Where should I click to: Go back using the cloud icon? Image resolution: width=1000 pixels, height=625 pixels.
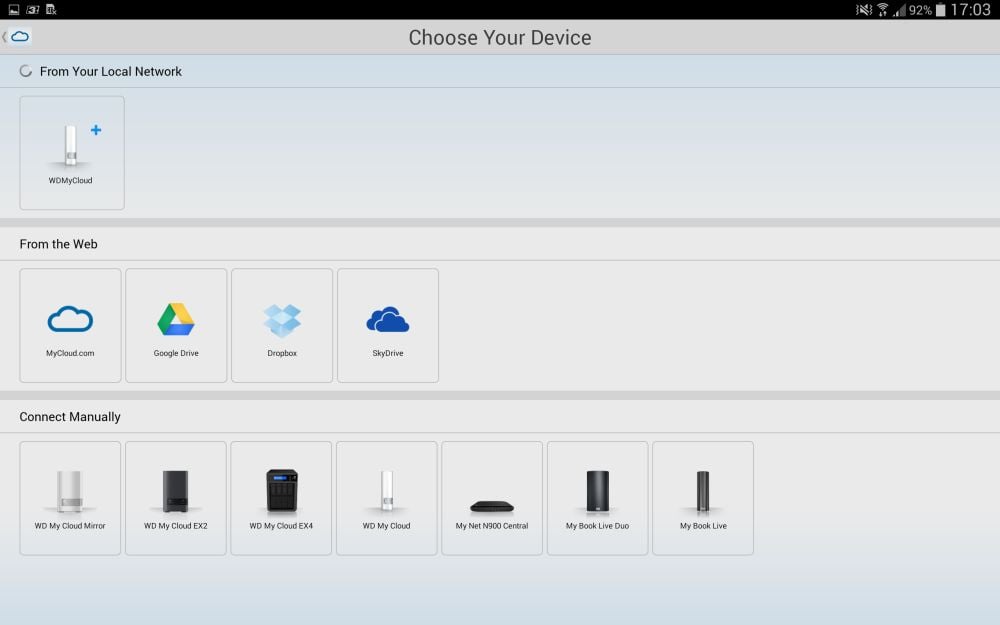[x=17, y=36]
